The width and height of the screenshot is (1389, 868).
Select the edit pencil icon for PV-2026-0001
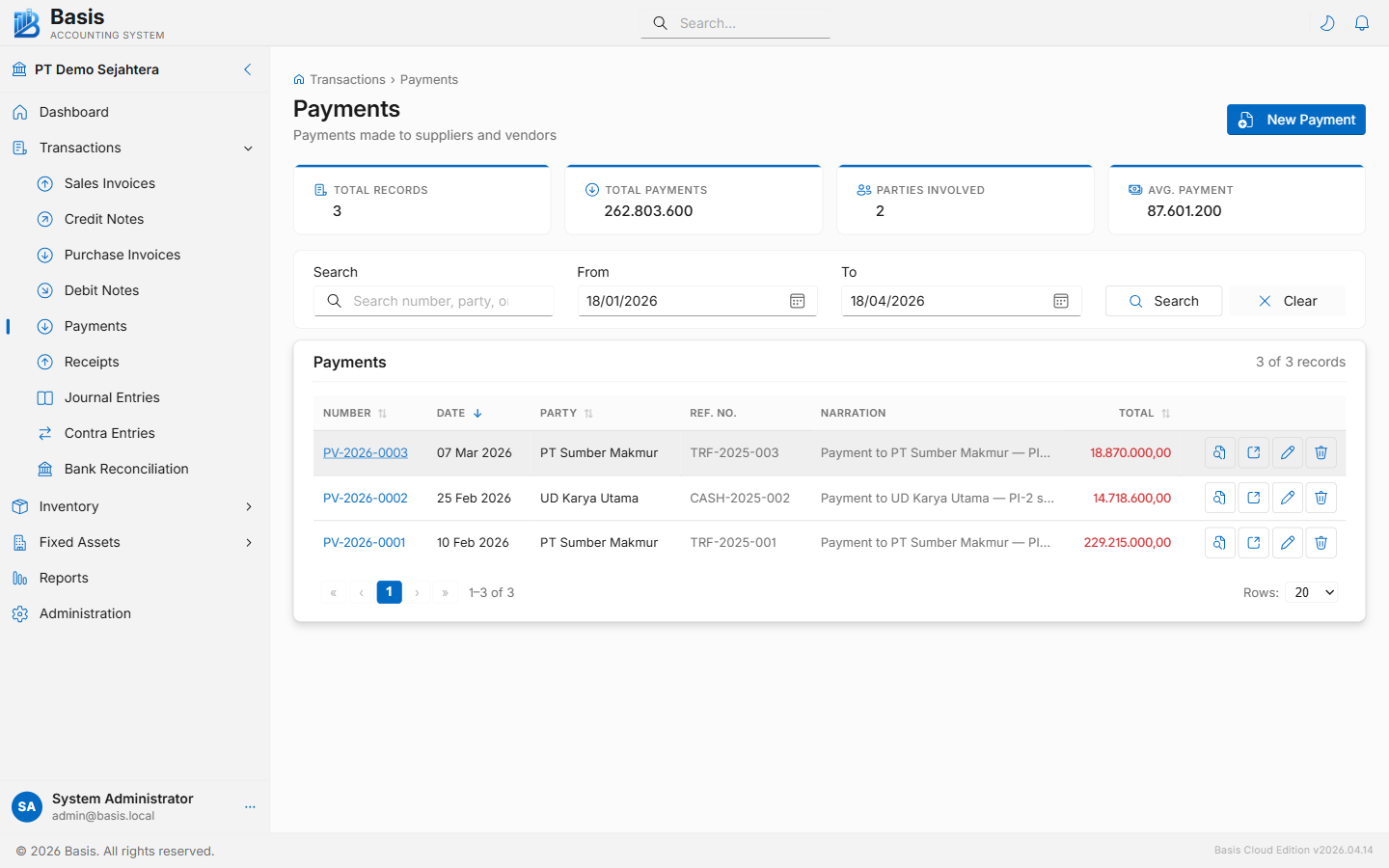(1287, 542)
